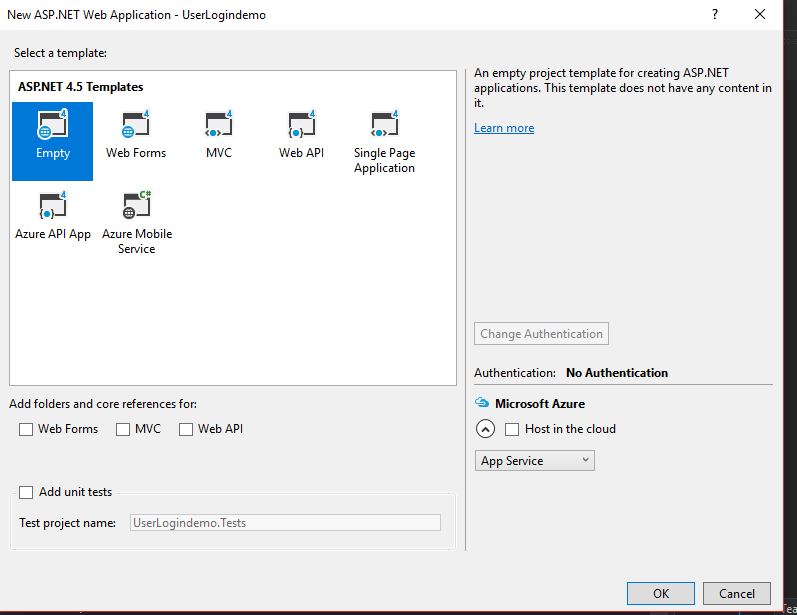Image resolution: width=797 pixels, height=615 pixels.
Task: Click the 'Select a template:' label
Action: (x=60, y=53)
